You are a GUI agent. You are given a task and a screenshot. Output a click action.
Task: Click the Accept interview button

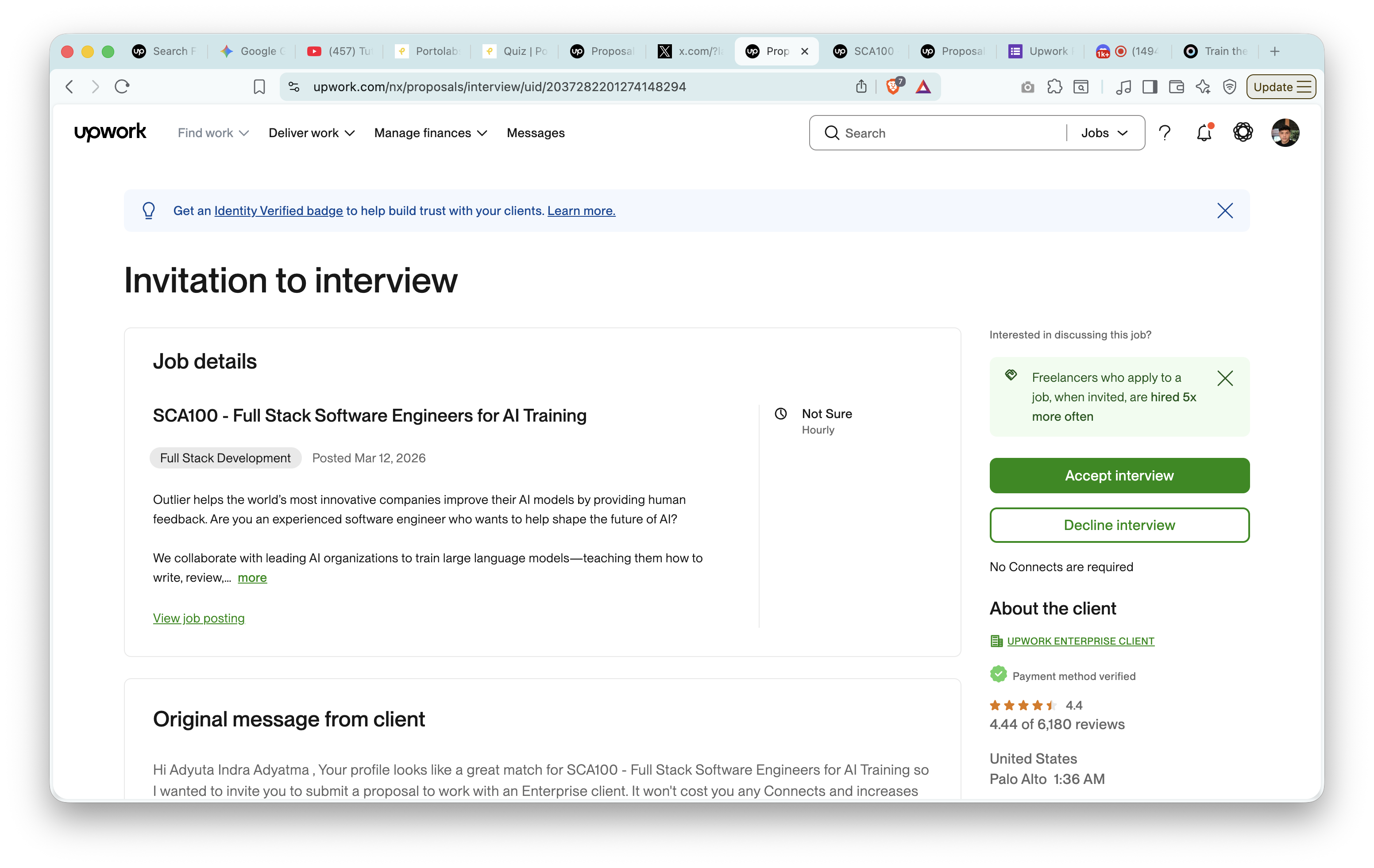click(x=1119, y=475)
